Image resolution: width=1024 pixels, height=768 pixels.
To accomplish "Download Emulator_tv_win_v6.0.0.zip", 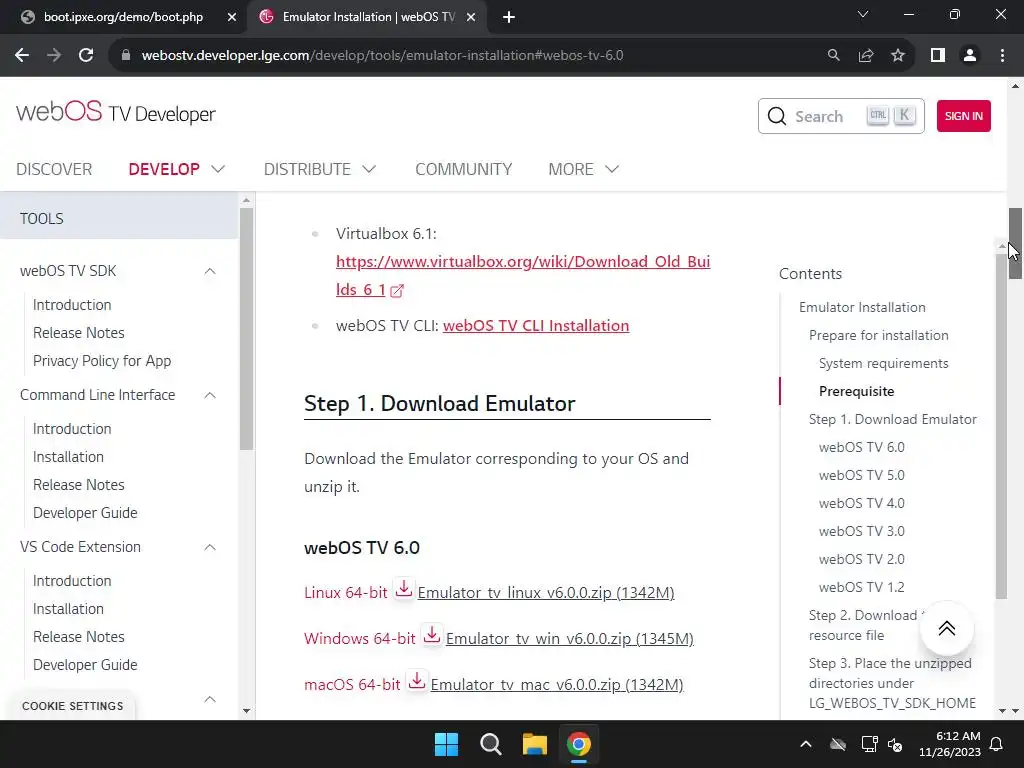I will (x=569, y=639).
